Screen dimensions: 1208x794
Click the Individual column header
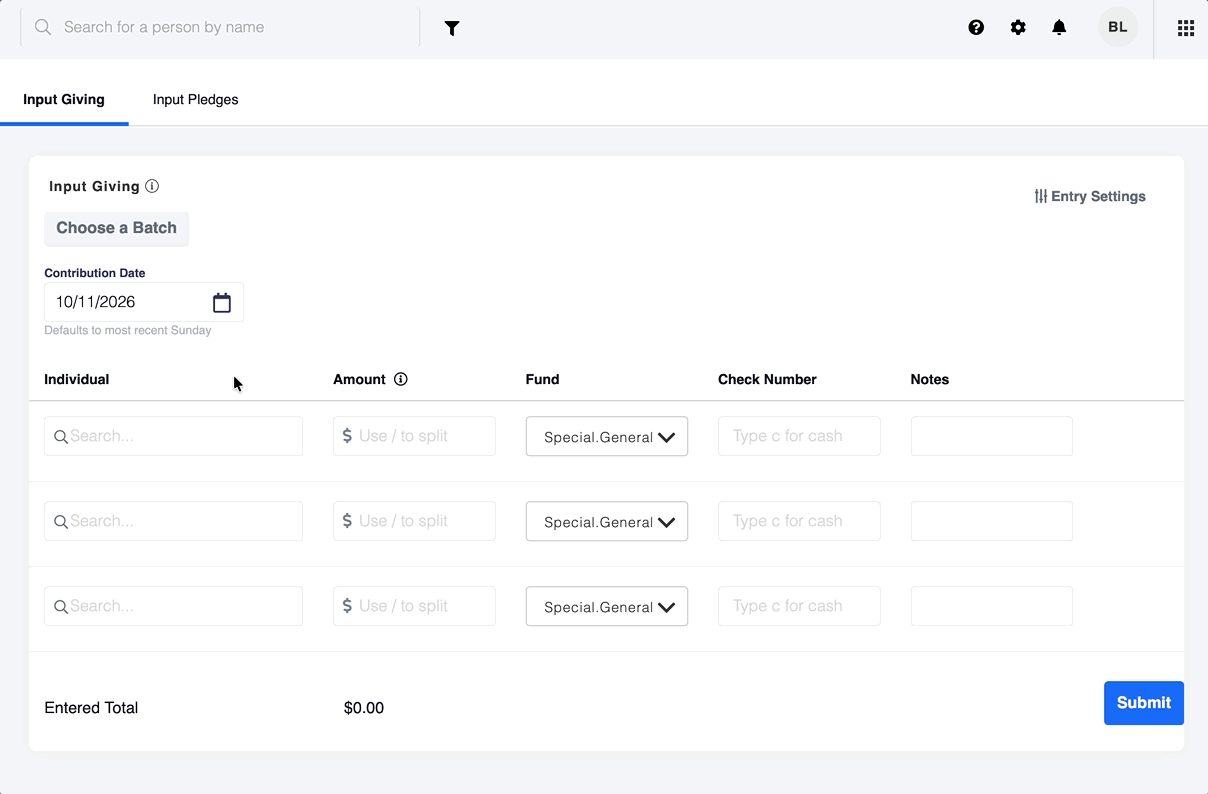pos(77,379)
